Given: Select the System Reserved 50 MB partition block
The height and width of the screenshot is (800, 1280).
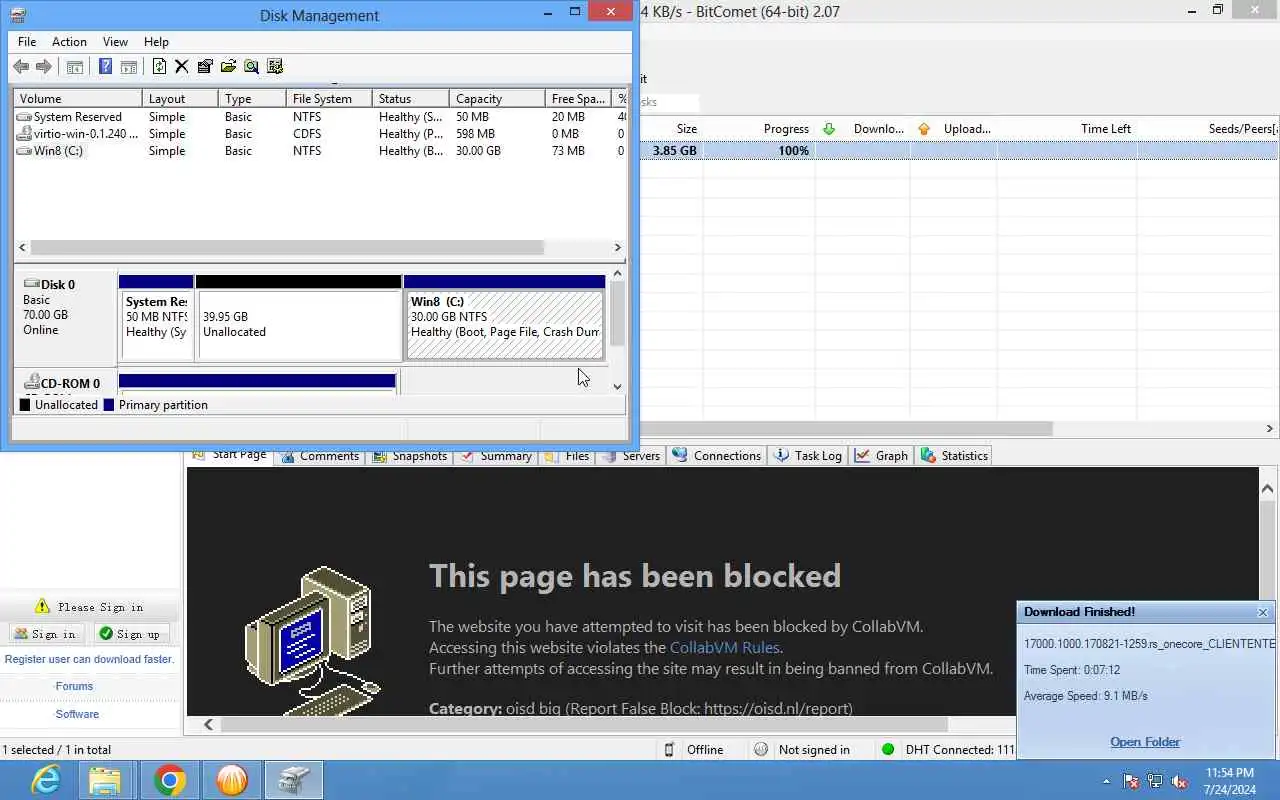Looking at the screenshot, I should click(156, 318).
